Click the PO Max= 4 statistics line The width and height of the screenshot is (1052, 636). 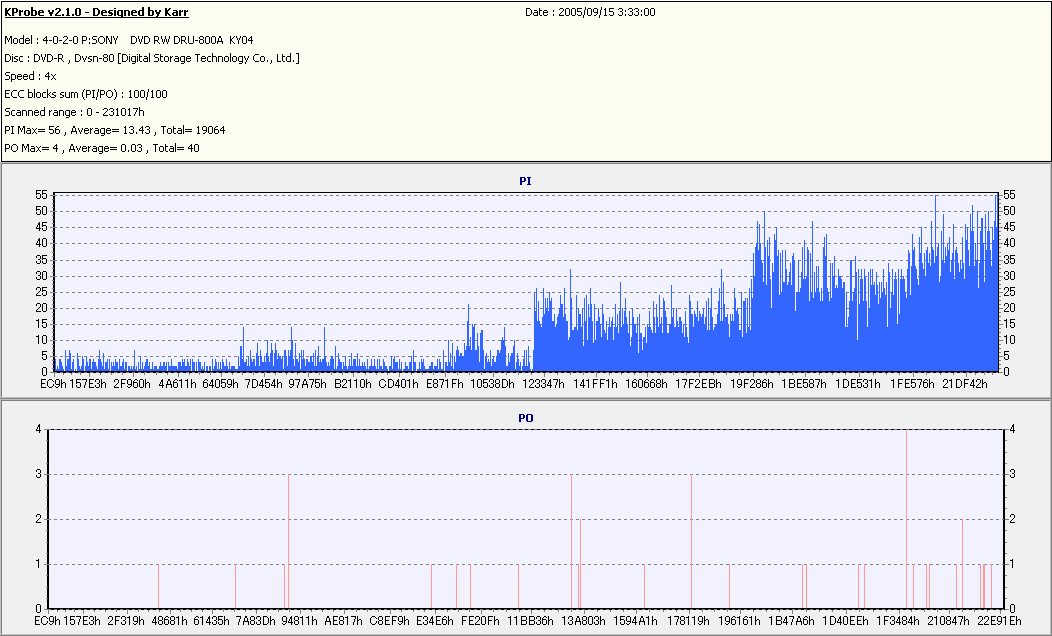[x=102, y=148]
